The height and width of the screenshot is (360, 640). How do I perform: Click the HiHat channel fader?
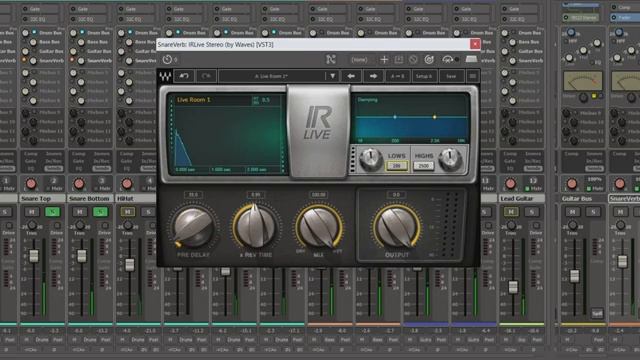[130, 265]
